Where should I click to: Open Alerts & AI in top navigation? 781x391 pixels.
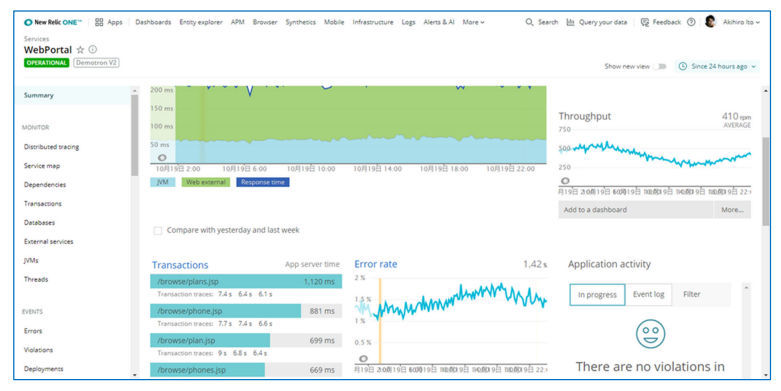pyautogui.click(x=439, y=22)
